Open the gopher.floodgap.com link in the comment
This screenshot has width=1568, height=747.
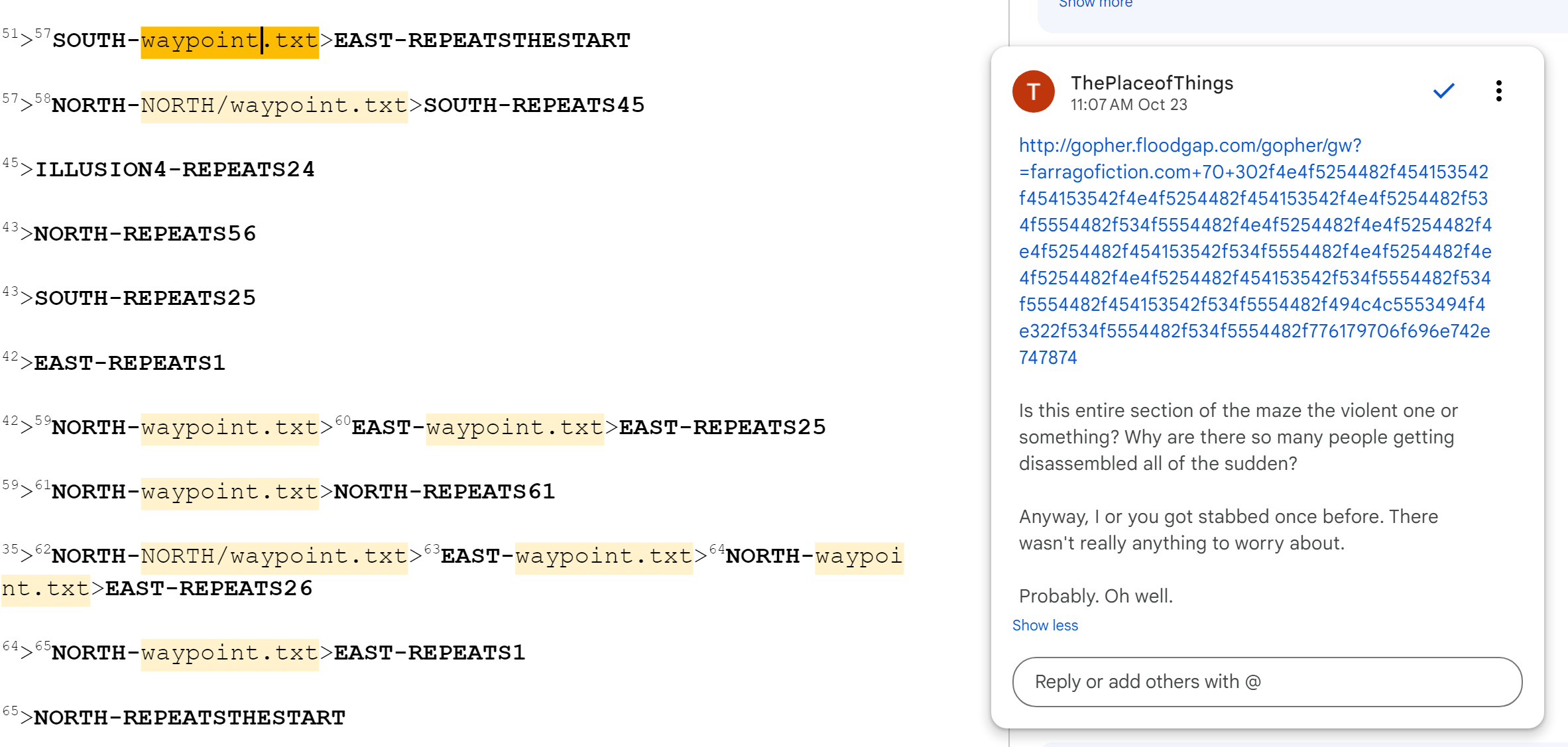tap(1254, 251)
